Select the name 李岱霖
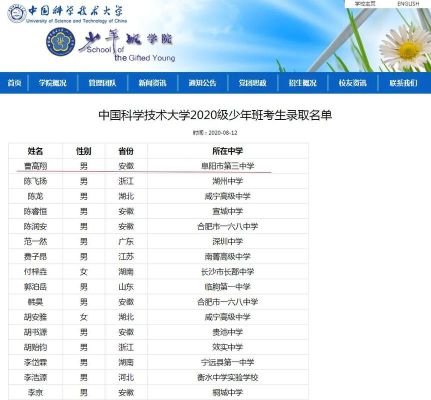The image size is (431, 400). tap(35, 362)
